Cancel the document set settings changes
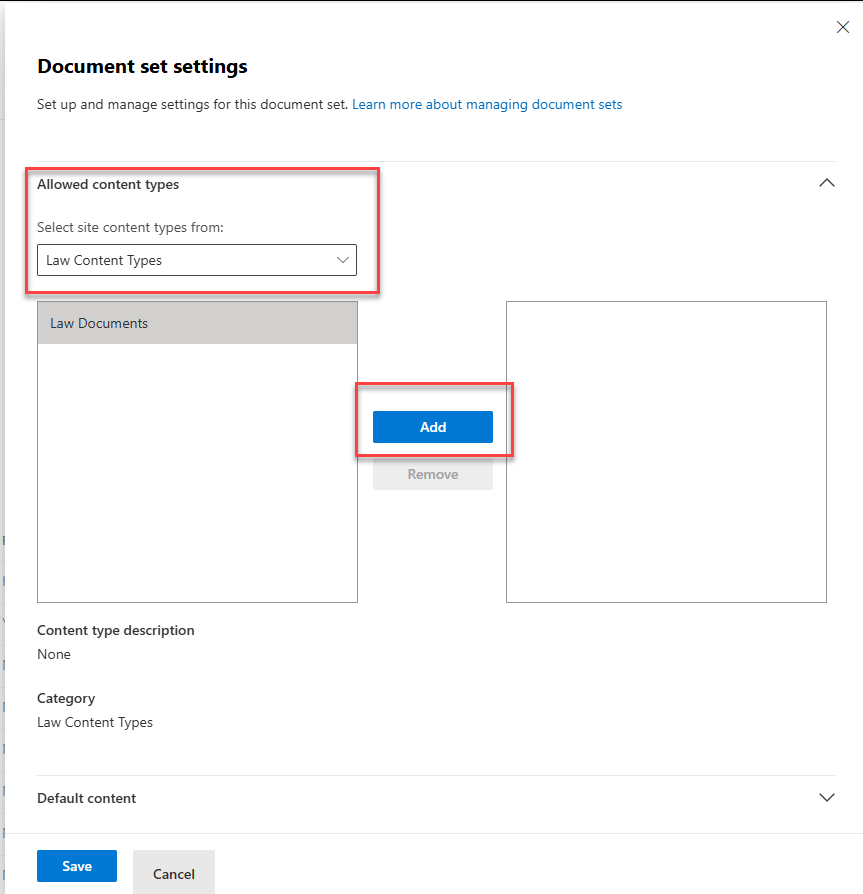The height and width of the screenshot is (894, 863). [173, 872]
